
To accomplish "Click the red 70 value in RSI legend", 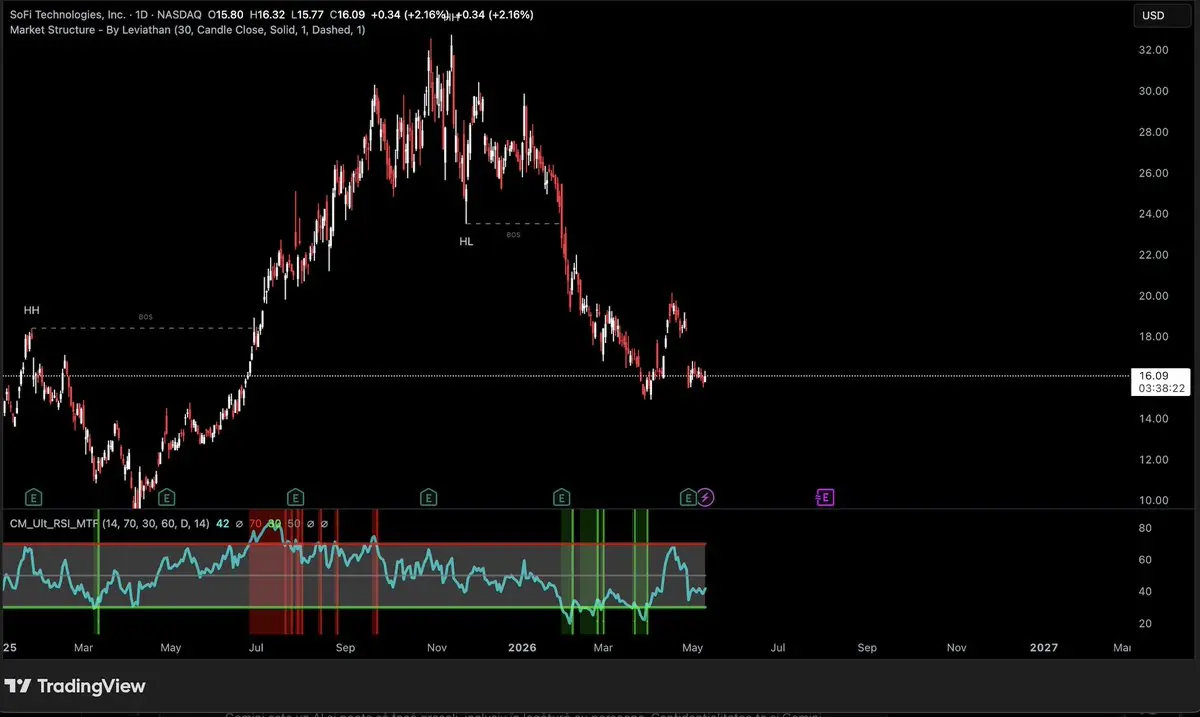I will tap(255, 523).
